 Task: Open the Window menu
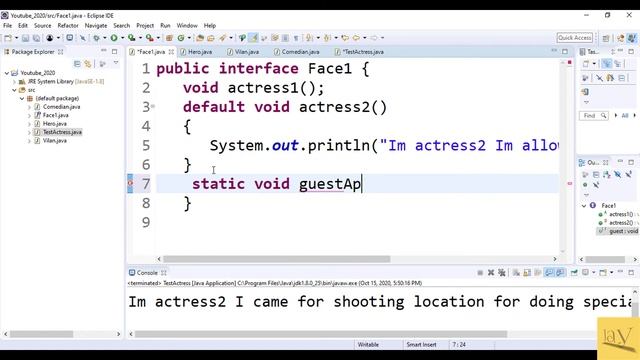[187, 25]
